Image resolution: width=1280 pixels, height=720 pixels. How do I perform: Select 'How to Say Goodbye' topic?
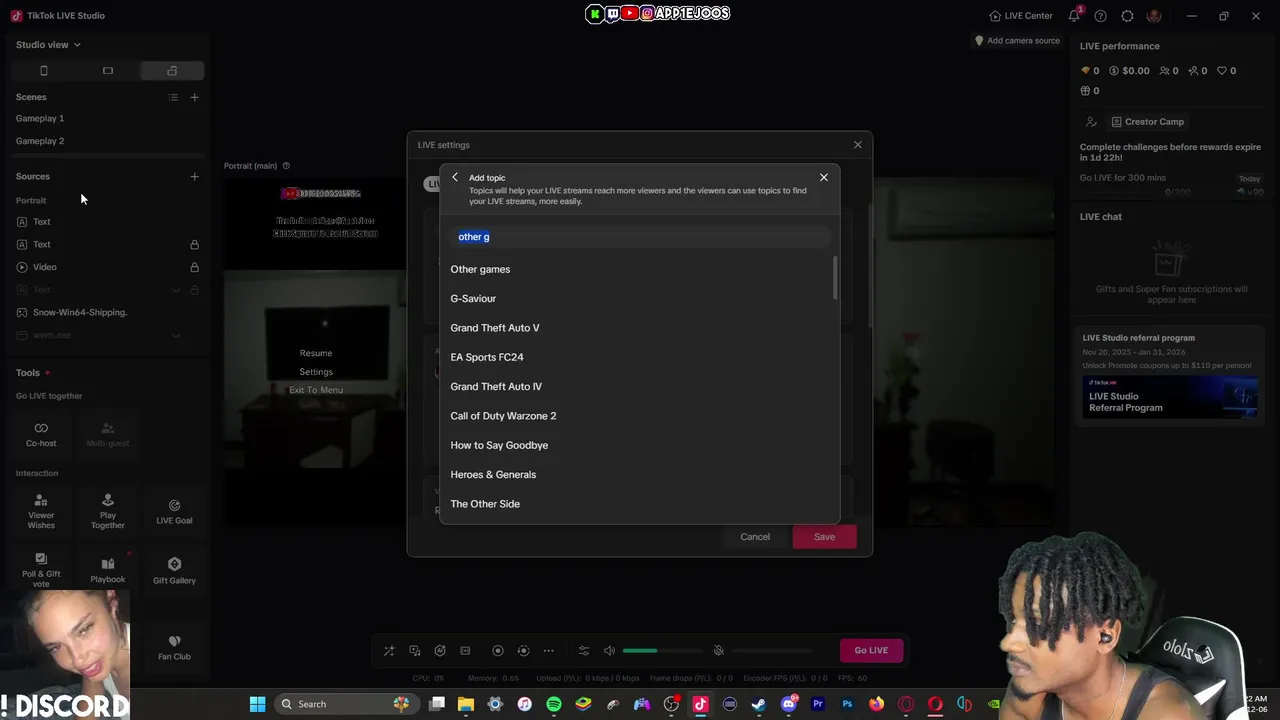click(499, 445)
